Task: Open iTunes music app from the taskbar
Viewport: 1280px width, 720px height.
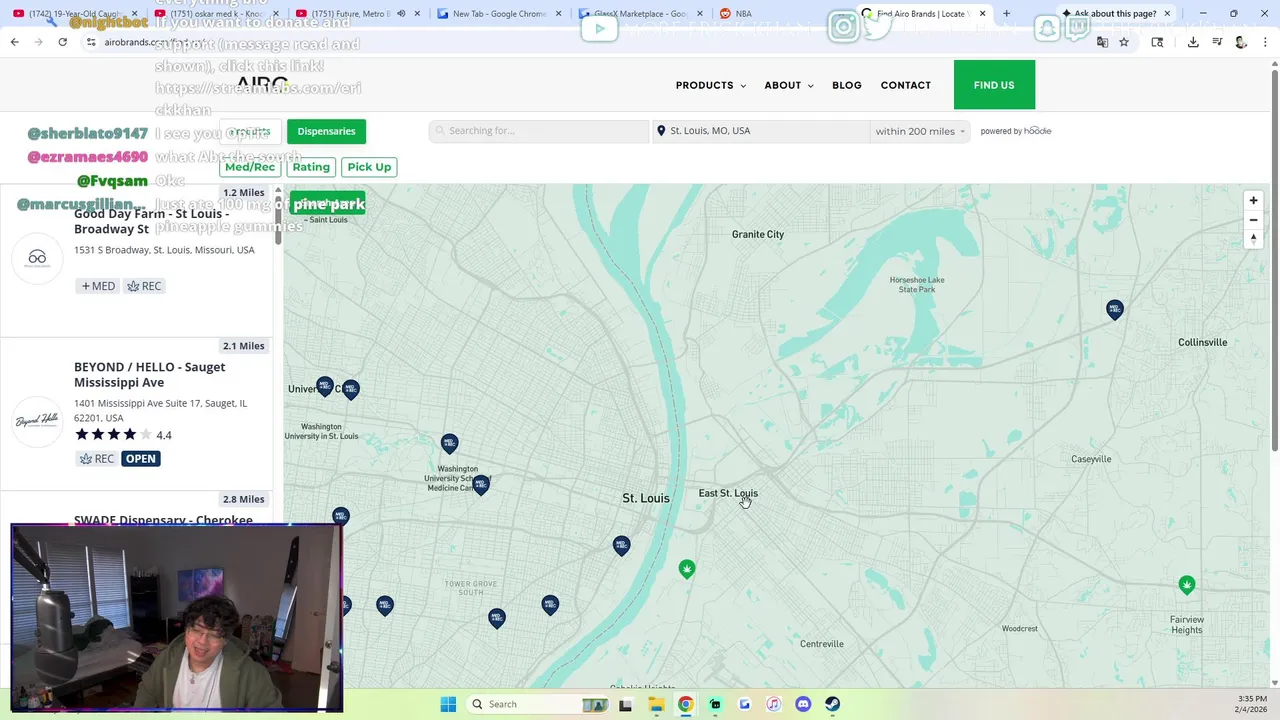Action: 773,704
